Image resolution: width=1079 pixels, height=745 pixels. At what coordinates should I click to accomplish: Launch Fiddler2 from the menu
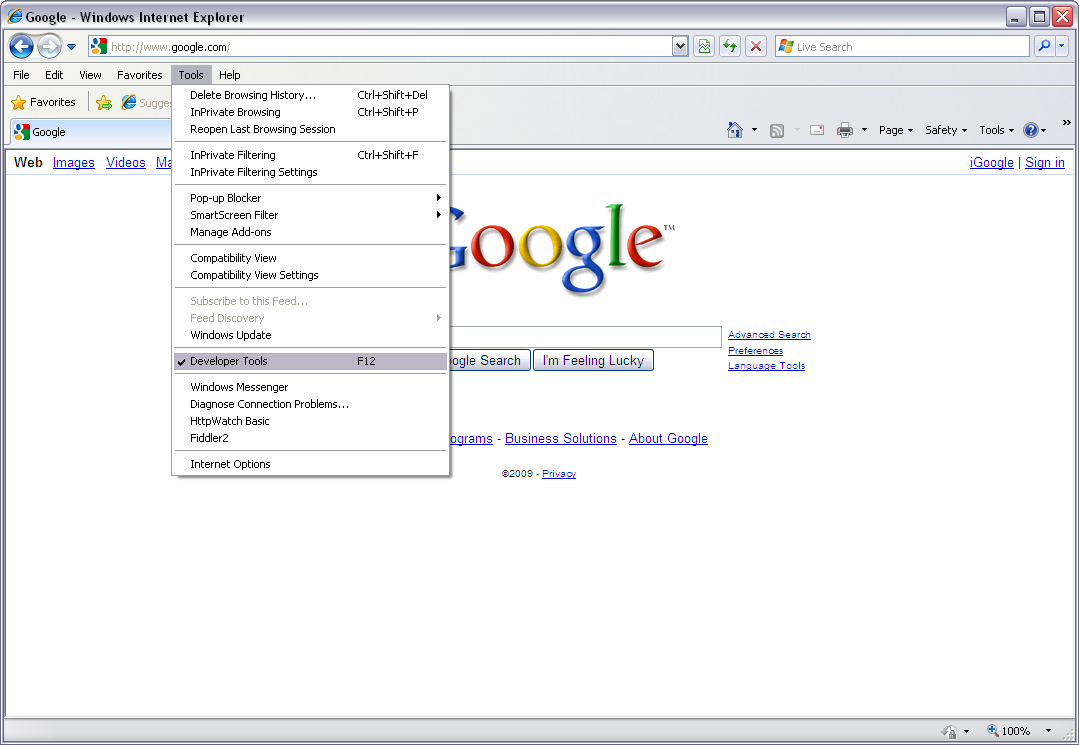[x=310, y=438]
